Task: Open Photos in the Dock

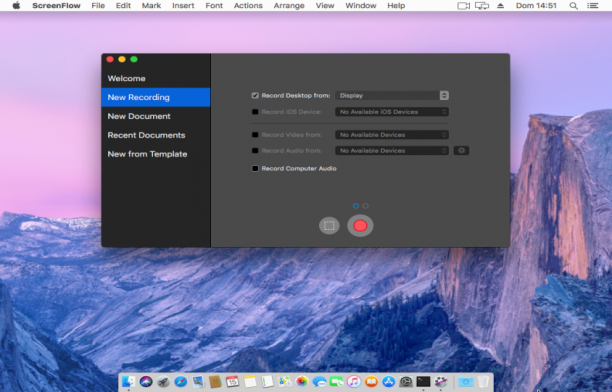Action: (302, 381)
